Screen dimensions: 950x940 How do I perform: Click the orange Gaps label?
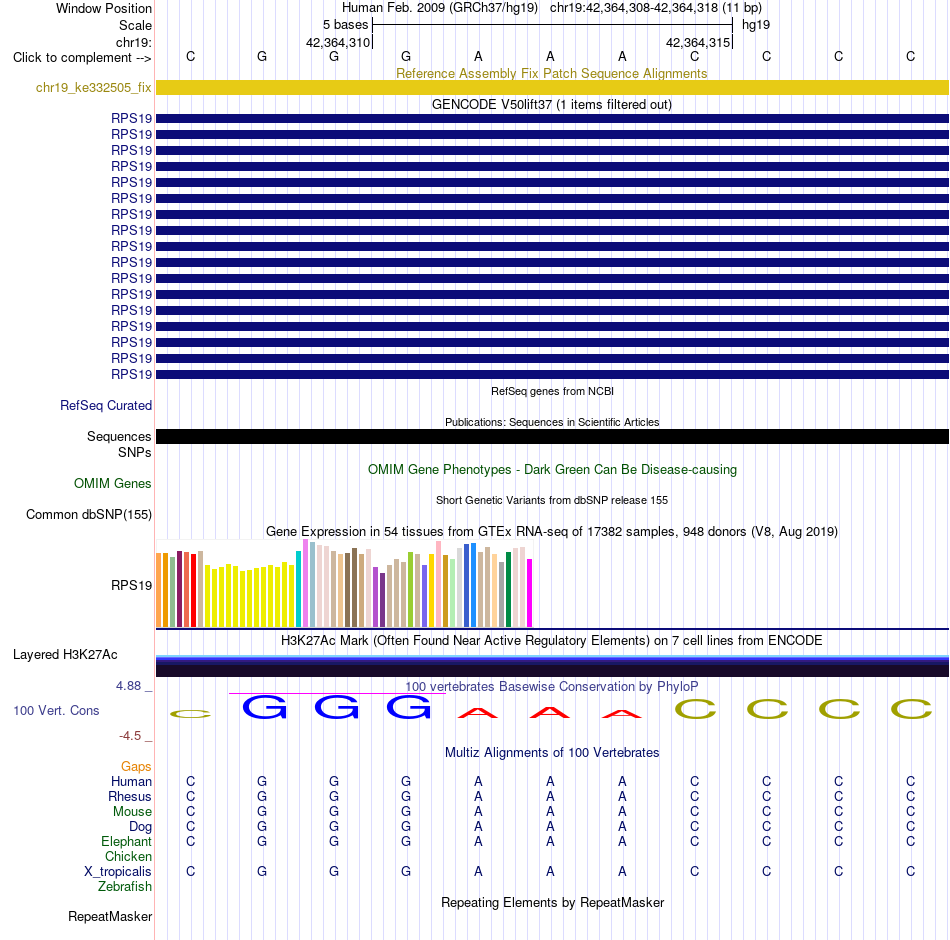click(x=136, y=767)
